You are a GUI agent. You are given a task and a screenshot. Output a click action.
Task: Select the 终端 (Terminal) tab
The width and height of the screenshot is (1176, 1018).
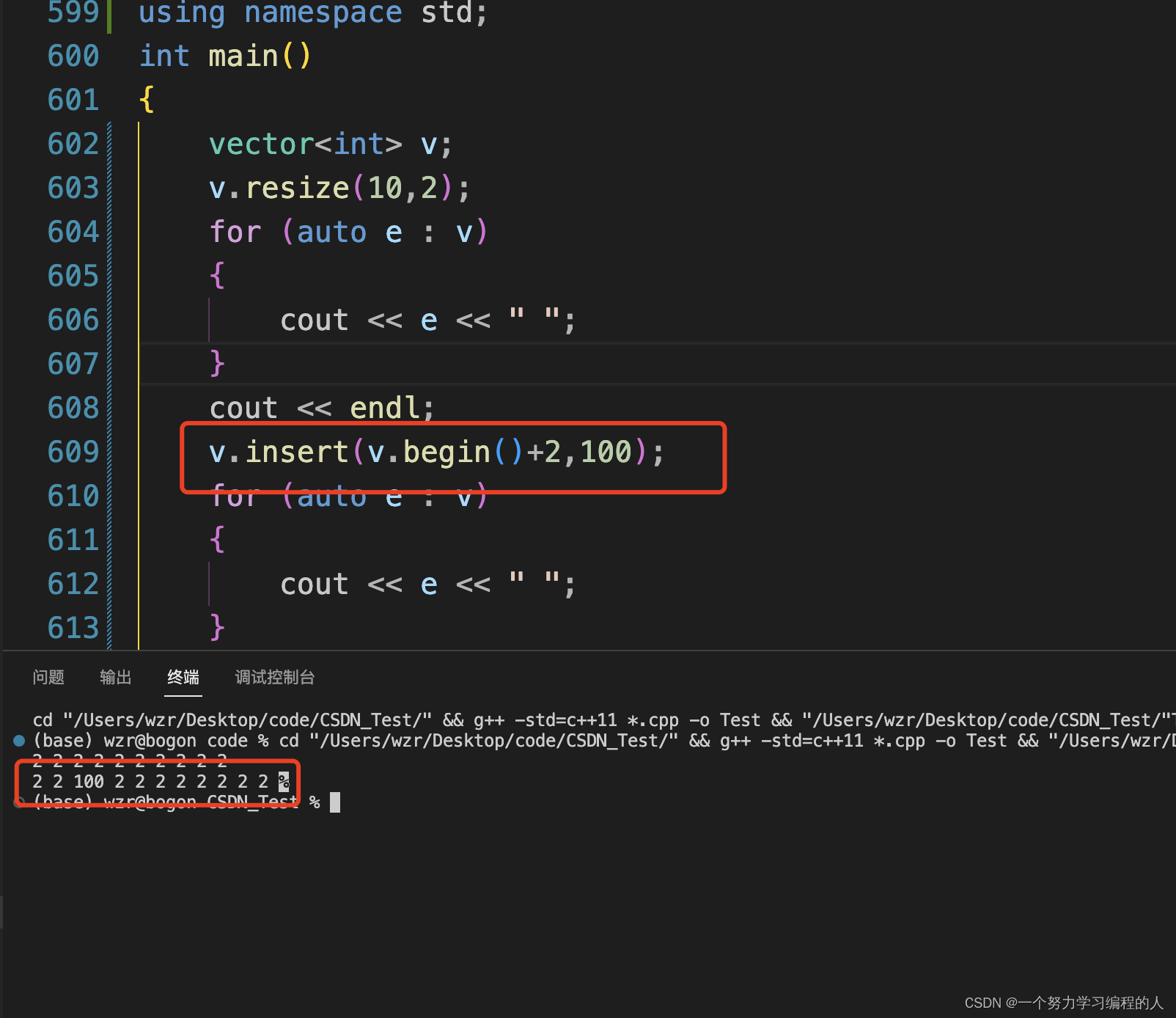click(183, 677)
